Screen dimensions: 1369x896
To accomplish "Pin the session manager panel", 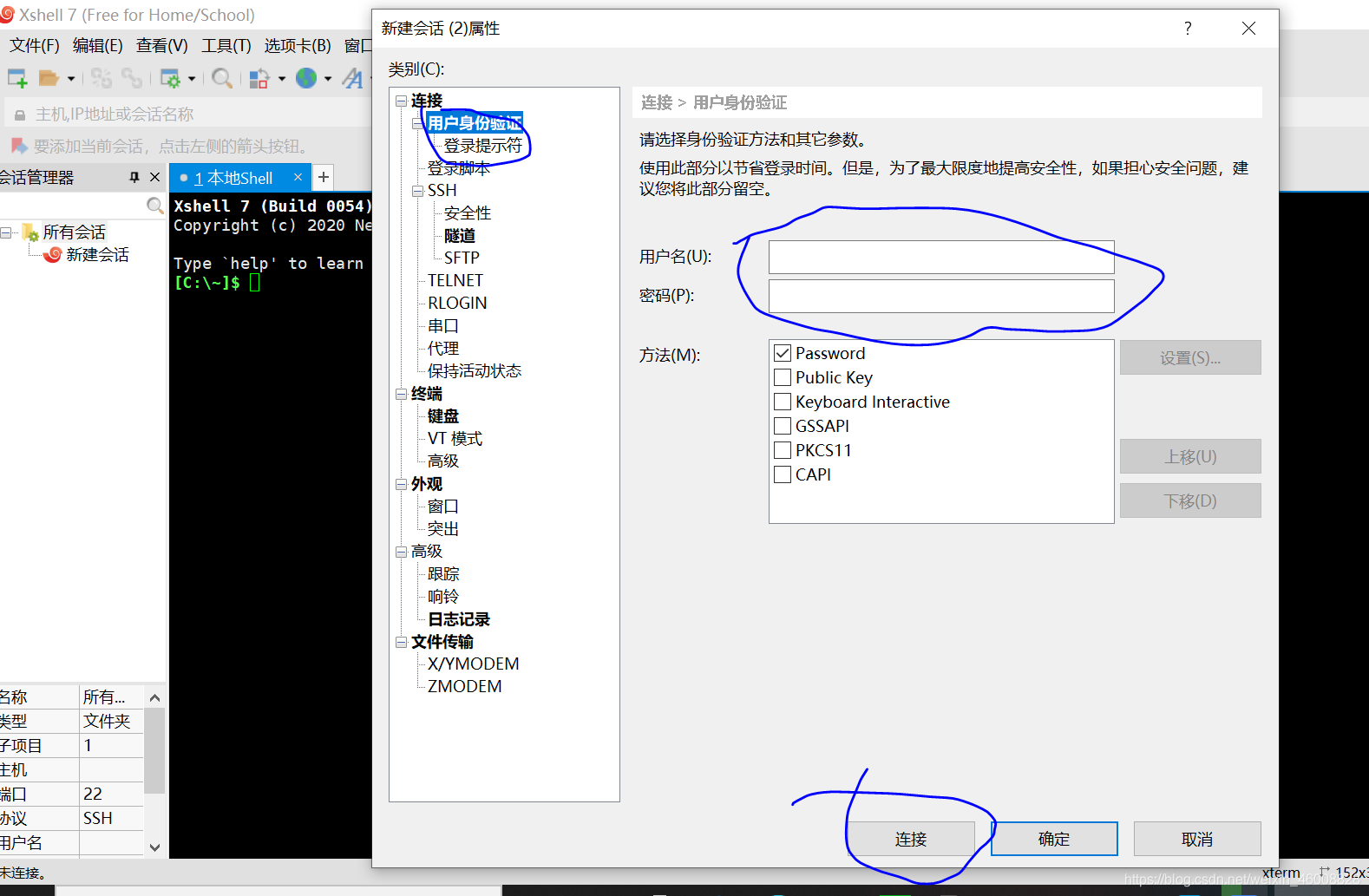I will coord(134,177).
